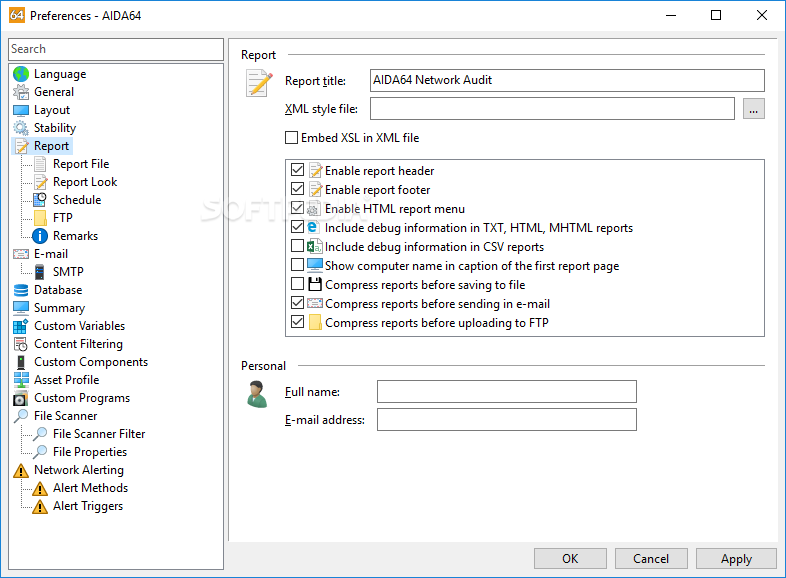Enable Embed XSL in XML file
Viewport: 786px width, 578px height.
(x=291, y=137)
